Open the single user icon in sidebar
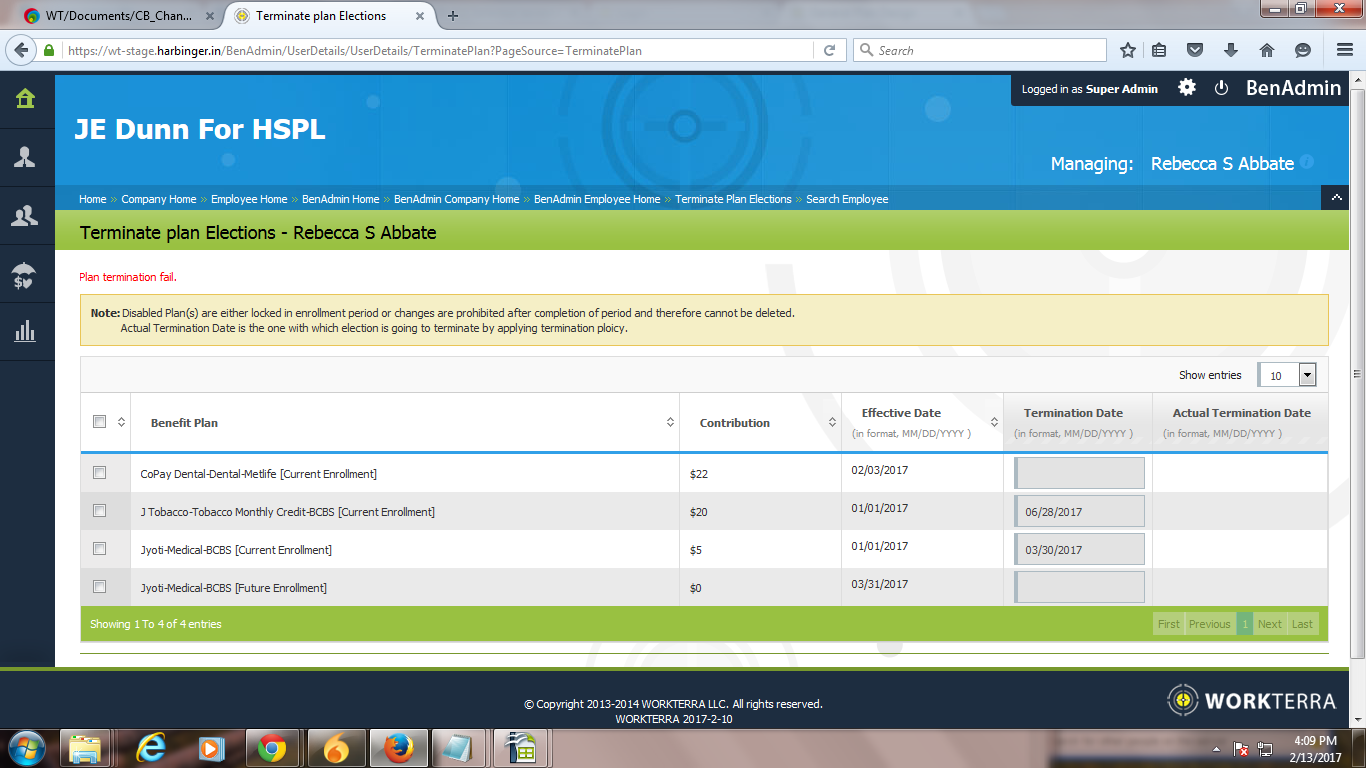The image size is (1366, 768). (25, 157)
